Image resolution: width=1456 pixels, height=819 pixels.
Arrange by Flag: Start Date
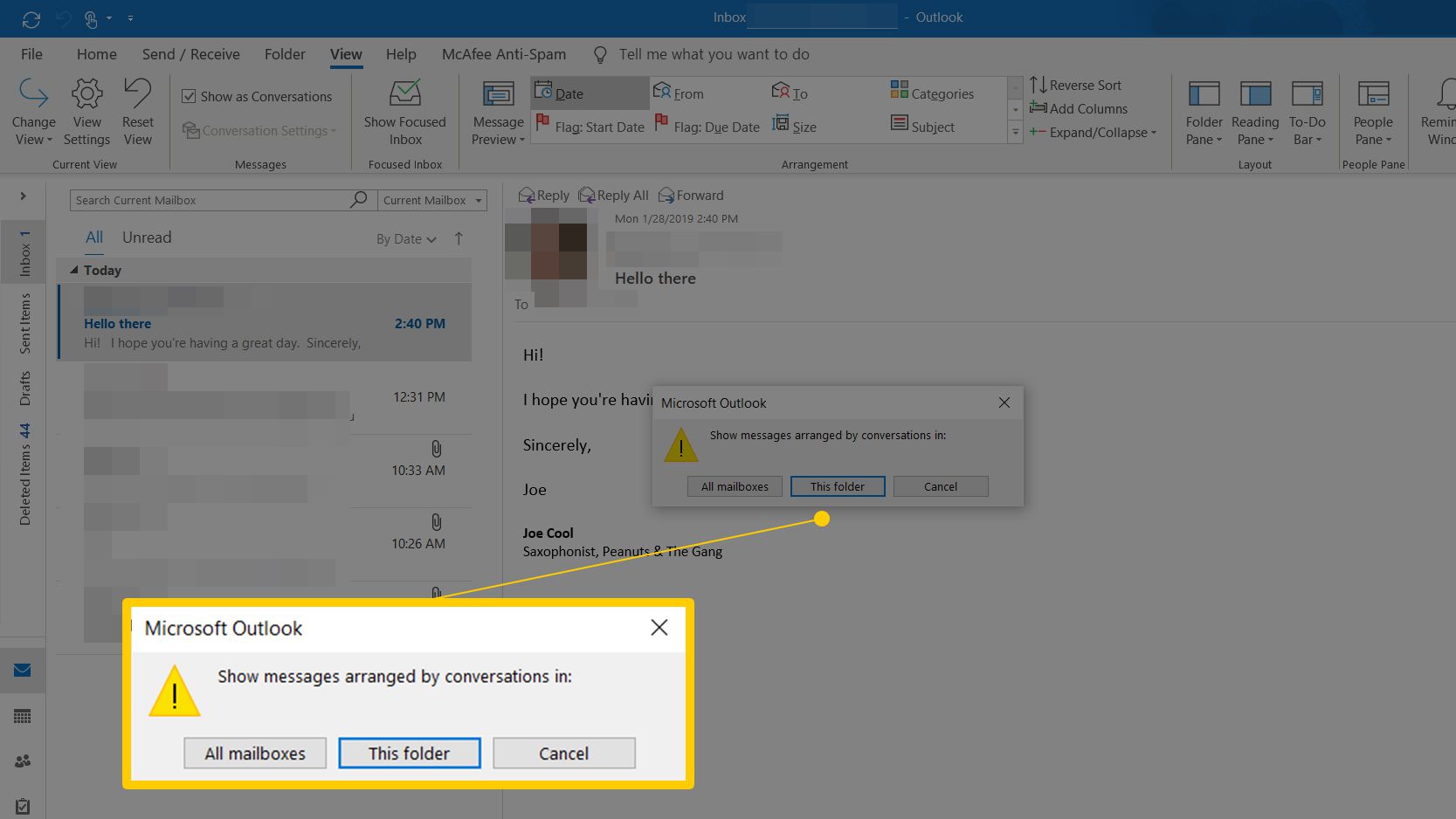(x=590, y=126)
